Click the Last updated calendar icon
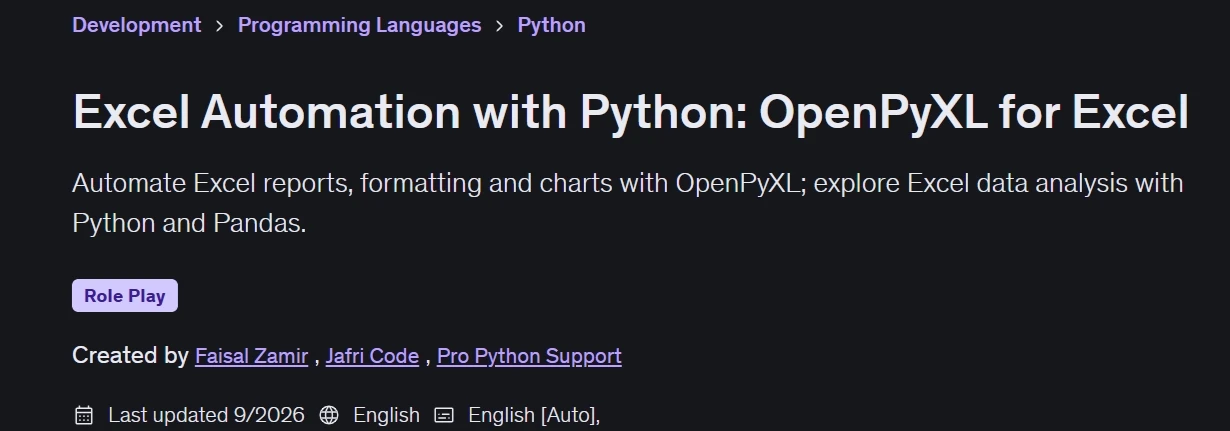This screenshot has height=431, width=1230. coord(84,415)
